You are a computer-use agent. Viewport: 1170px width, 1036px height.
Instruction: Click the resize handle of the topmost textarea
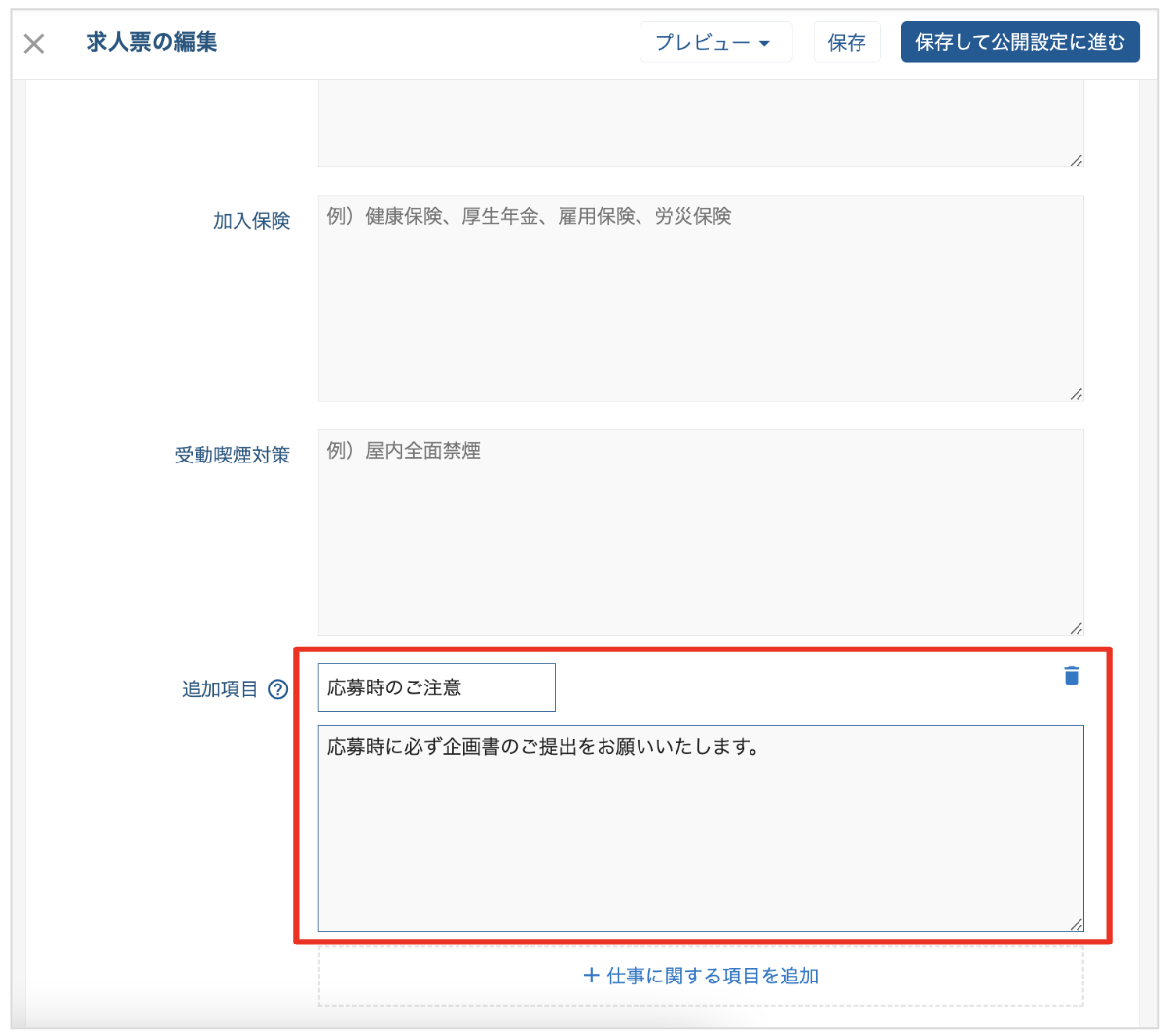coord(1076,161)
